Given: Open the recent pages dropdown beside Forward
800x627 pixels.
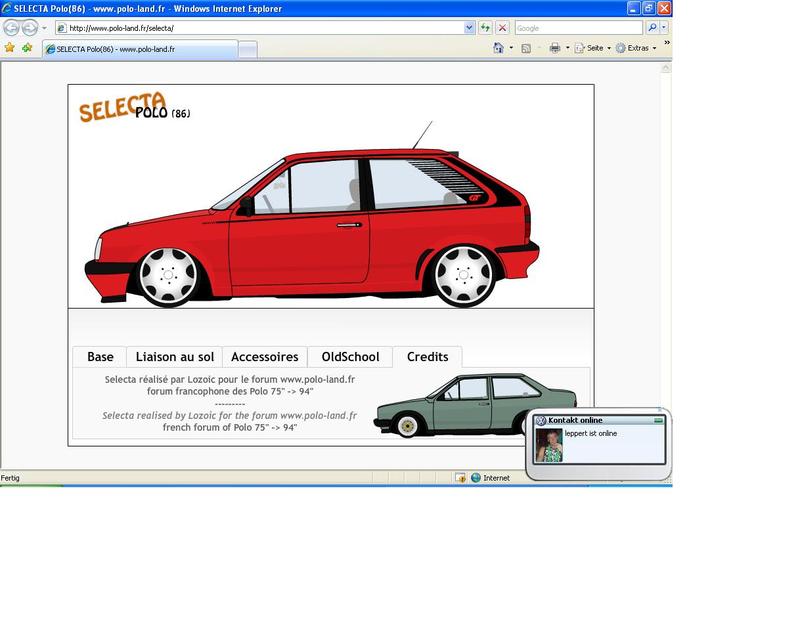Looking at the screenshot, I should (44, 28).
